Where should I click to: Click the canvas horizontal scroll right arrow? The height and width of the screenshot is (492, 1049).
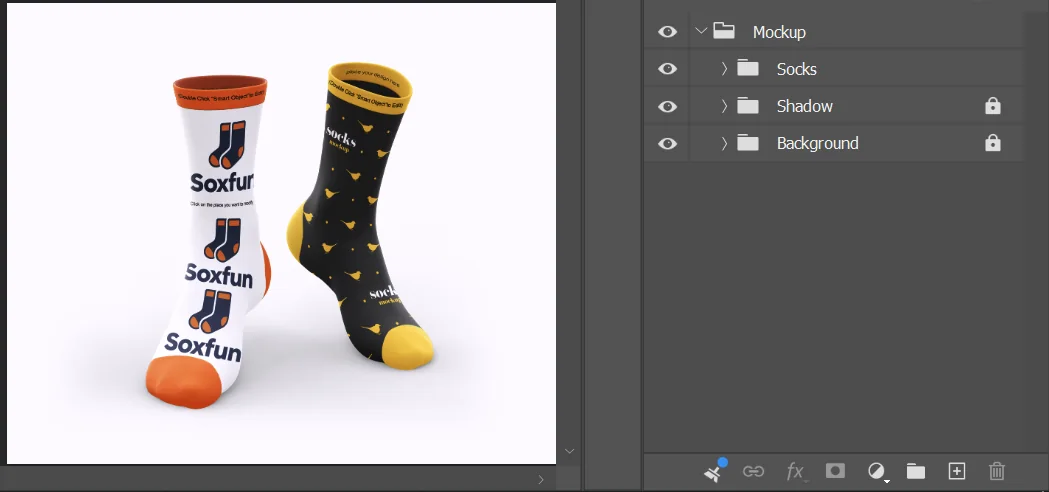click(x=541, y=479)
